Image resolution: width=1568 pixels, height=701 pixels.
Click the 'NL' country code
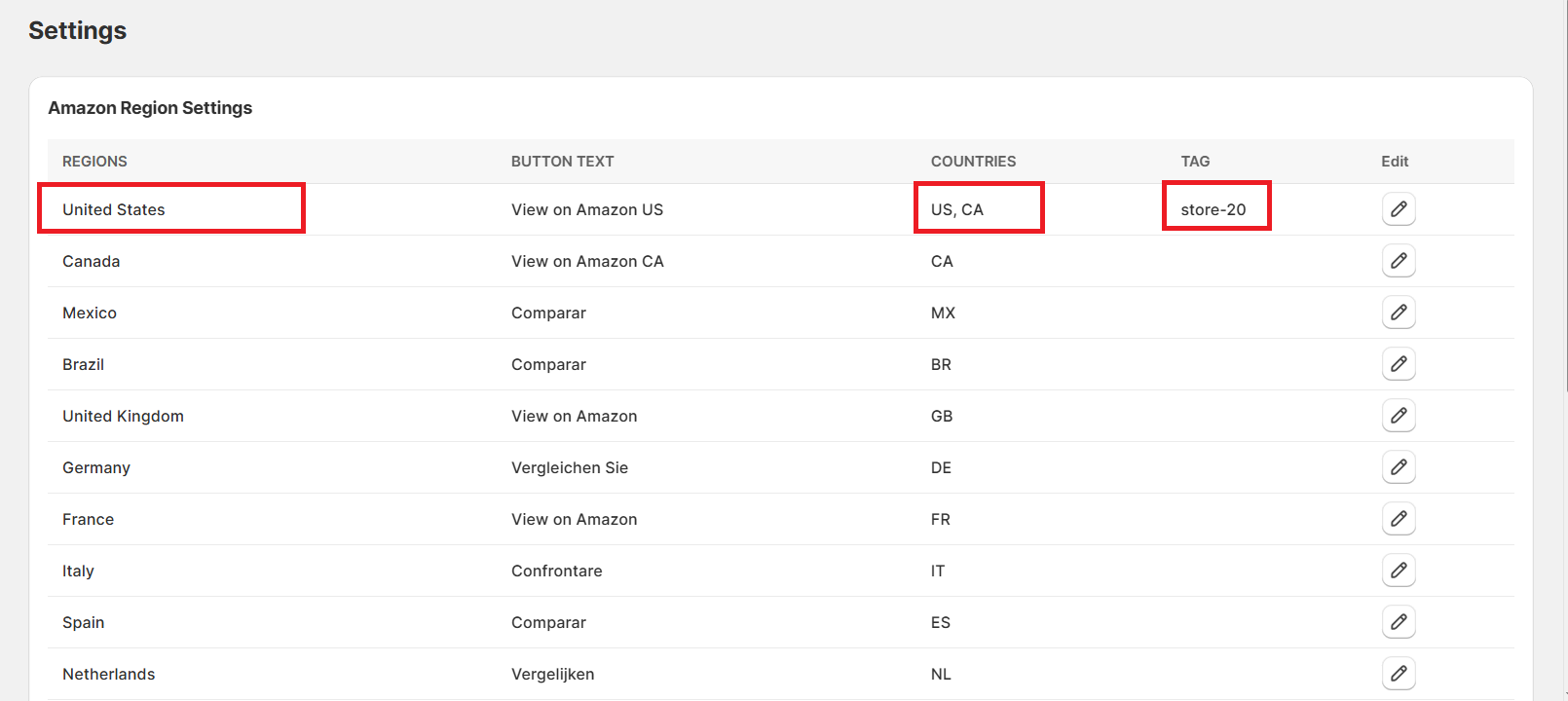pyautogui.click(x=941, y=674)
